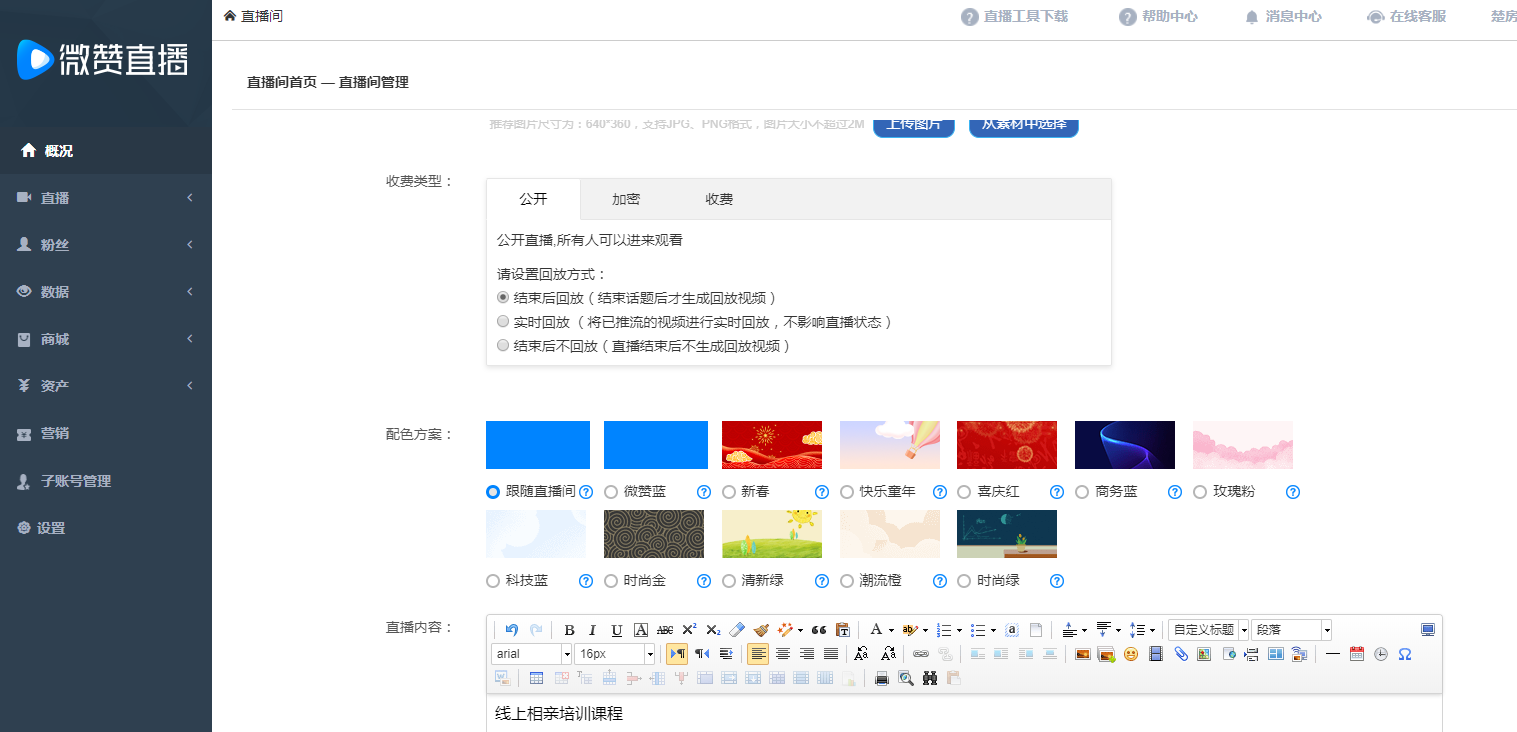This screenshot has width=1517, height=732.
Task: Open 营销 in the sidebar
Action: [106, 434]
